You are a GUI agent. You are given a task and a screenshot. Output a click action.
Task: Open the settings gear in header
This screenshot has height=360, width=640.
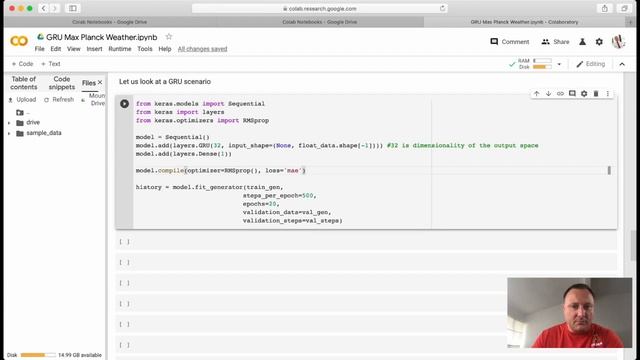tap(599, 42)
